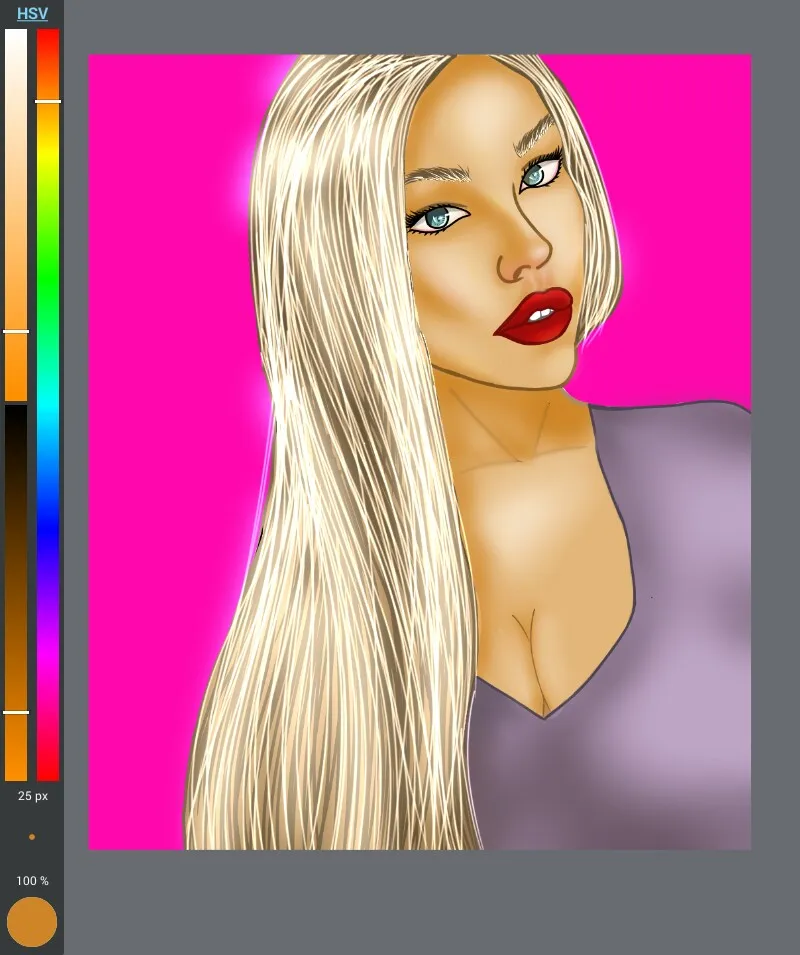Click the saturation slider handle

16,331
